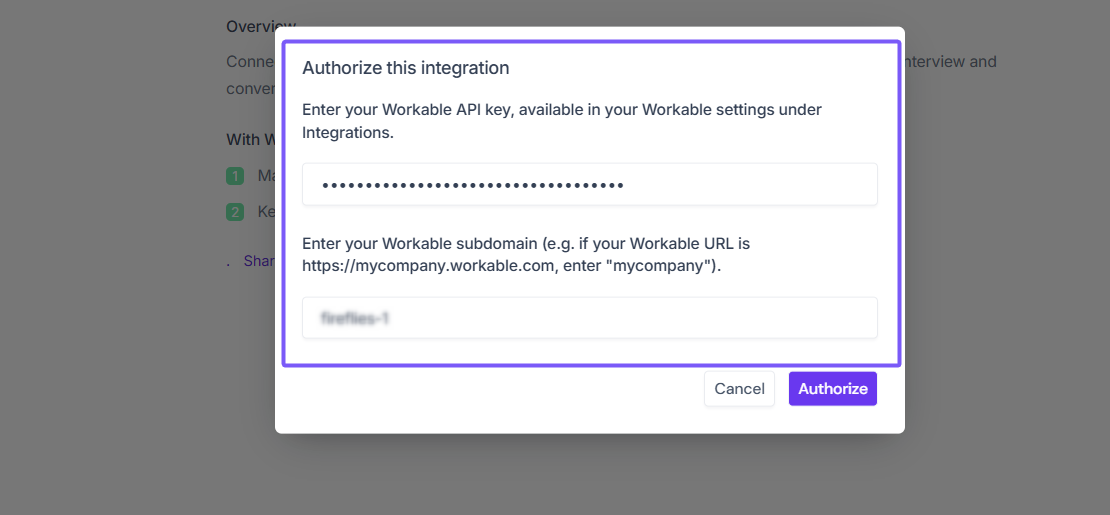Focus the Workable API key field
Image resolution: width=1110 pixels, height=515 pixels.
[590, 185]
